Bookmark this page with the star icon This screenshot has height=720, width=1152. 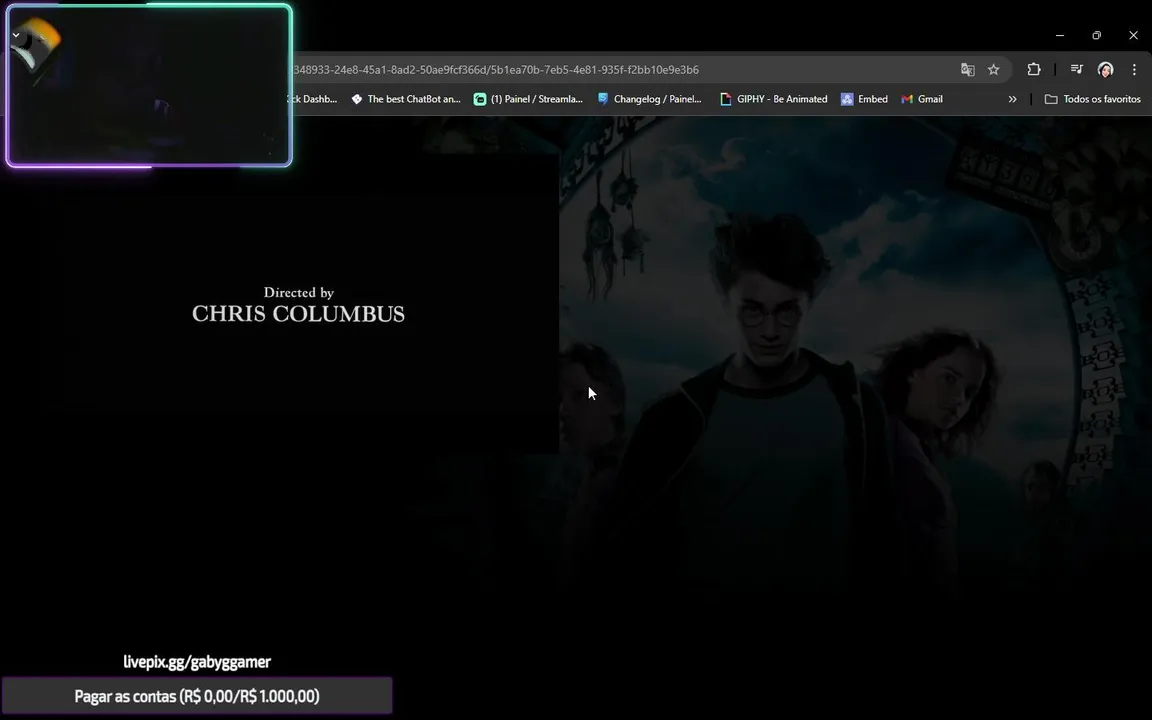(993, 70)
